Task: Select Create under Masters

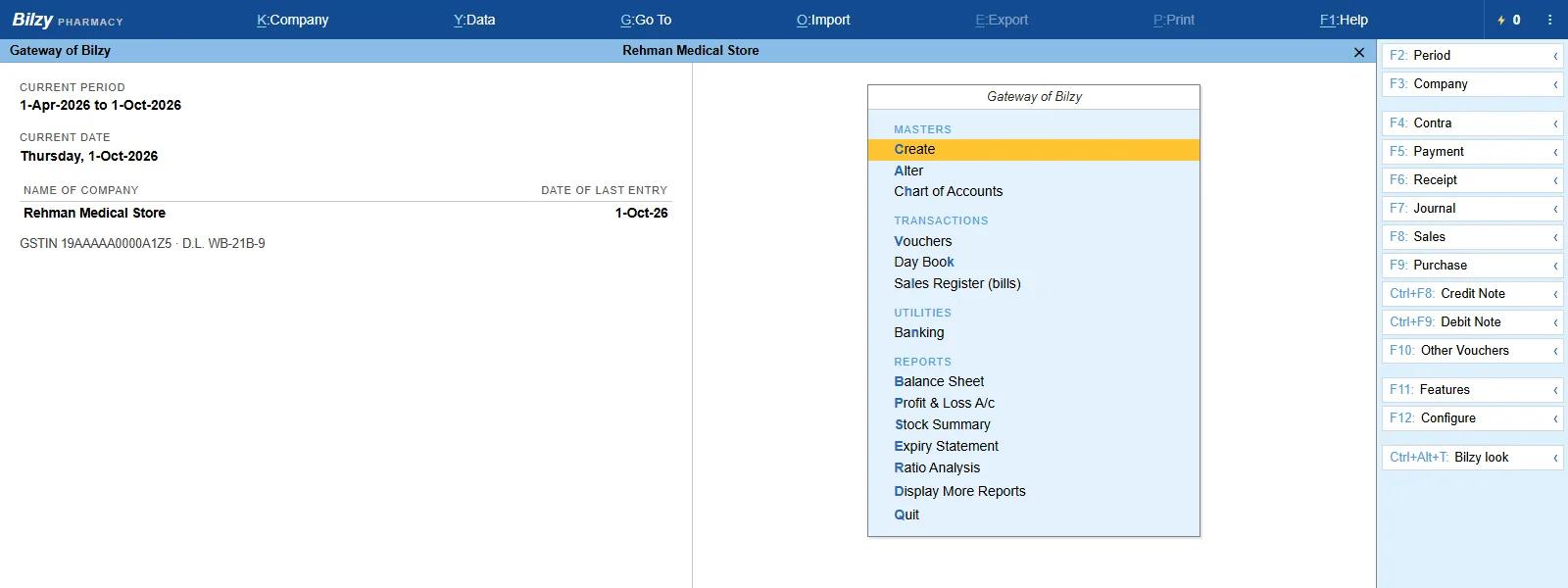Action: 1034,150
